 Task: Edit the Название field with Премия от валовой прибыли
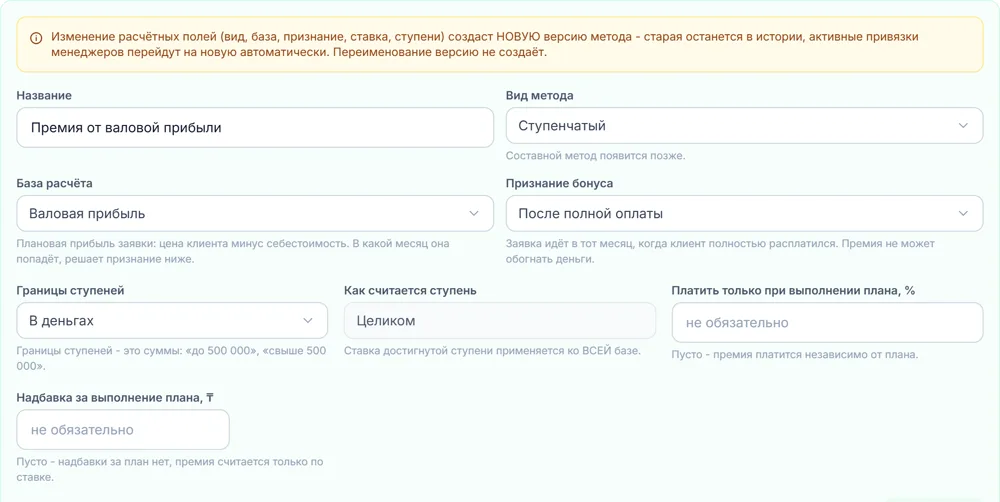click(x=255, y=128)
